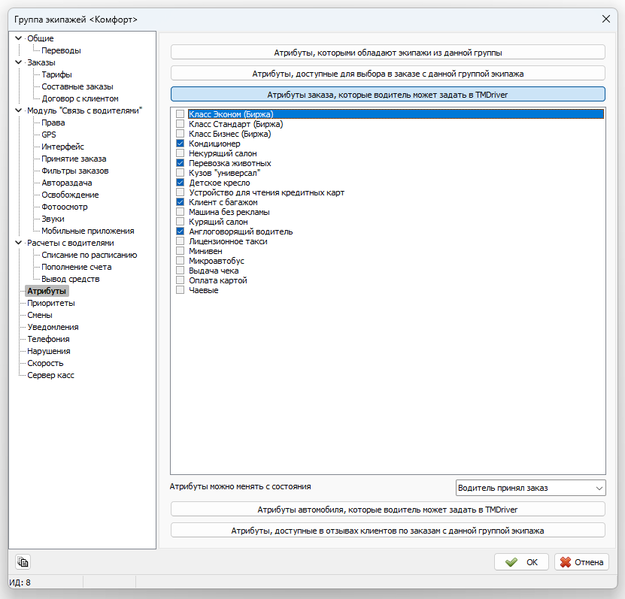Open the section for crew group attributes
The height and width of the screenshot is (599, 625).
(388, 52)
